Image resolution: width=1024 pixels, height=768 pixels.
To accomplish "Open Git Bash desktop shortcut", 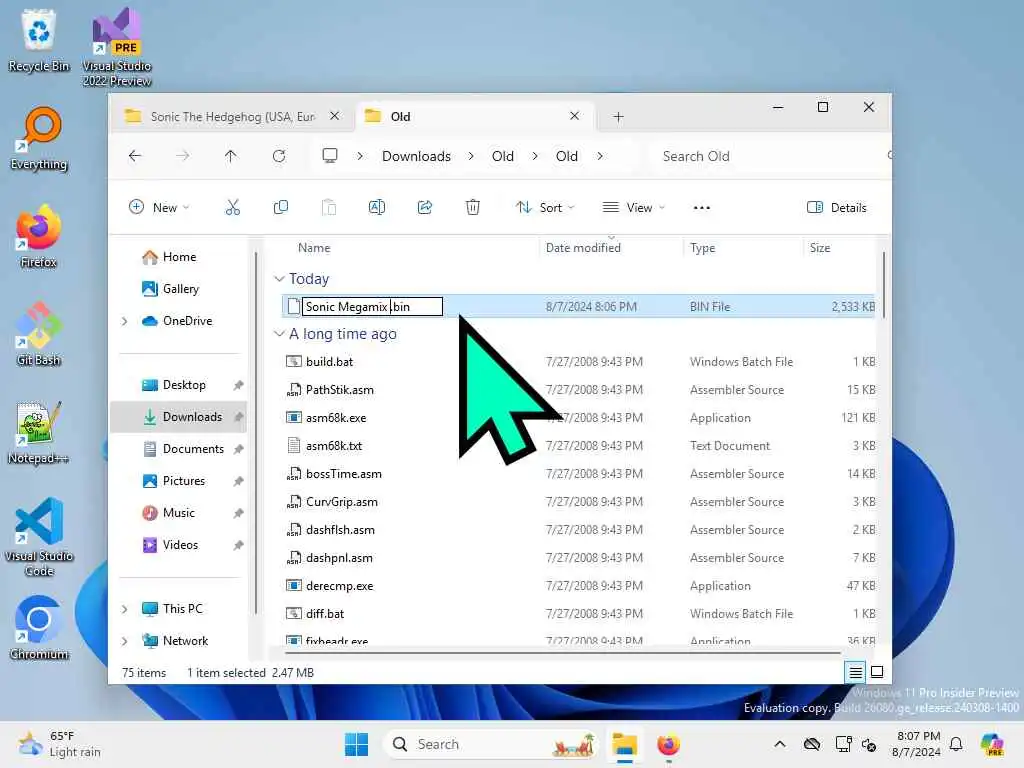I will pyautogui.click(x=39, y=334).
